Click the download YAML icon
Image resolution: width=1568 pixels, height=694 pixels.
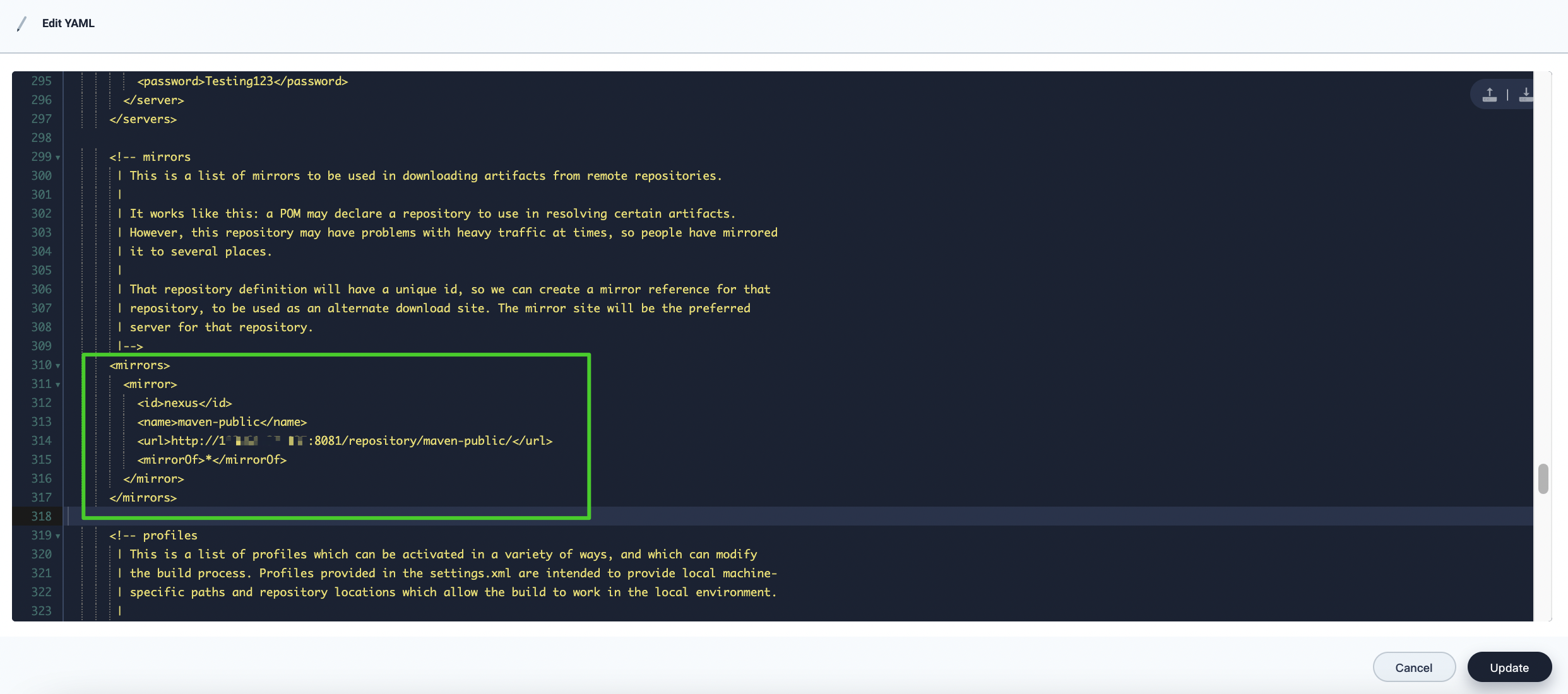[x=1527, y=94]
